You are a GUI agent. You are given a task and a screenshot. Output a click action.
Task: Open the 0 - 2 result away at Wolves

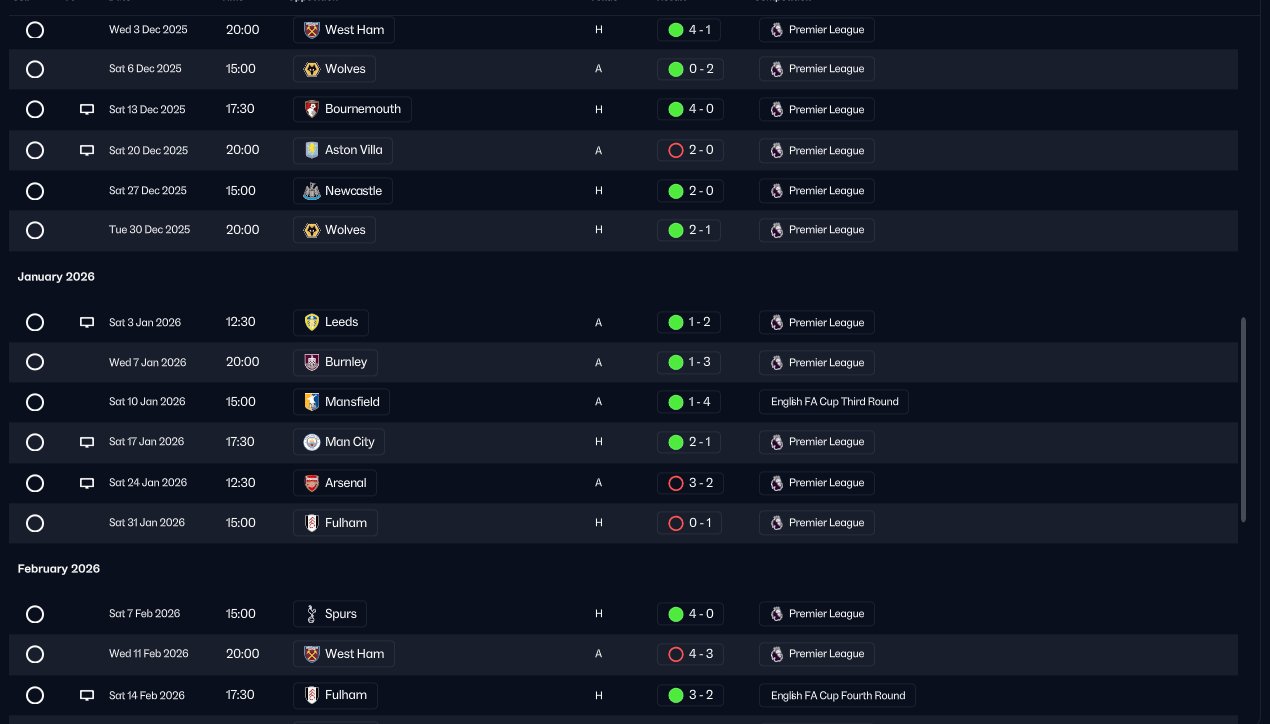pyautogui.click(x=689, y=69)
